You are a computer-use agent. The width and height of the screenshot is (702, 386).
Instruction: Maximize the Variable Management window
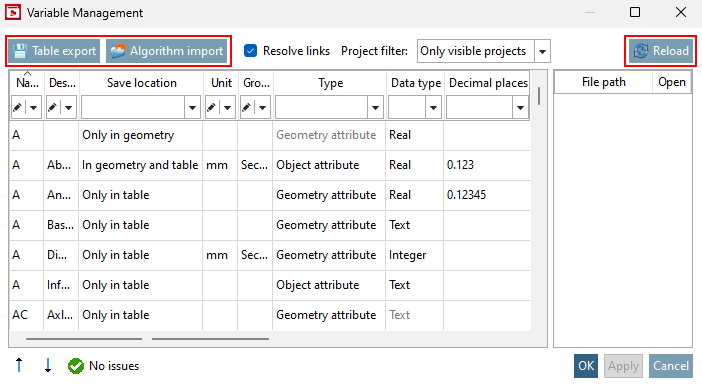click(x=635, y=12)
